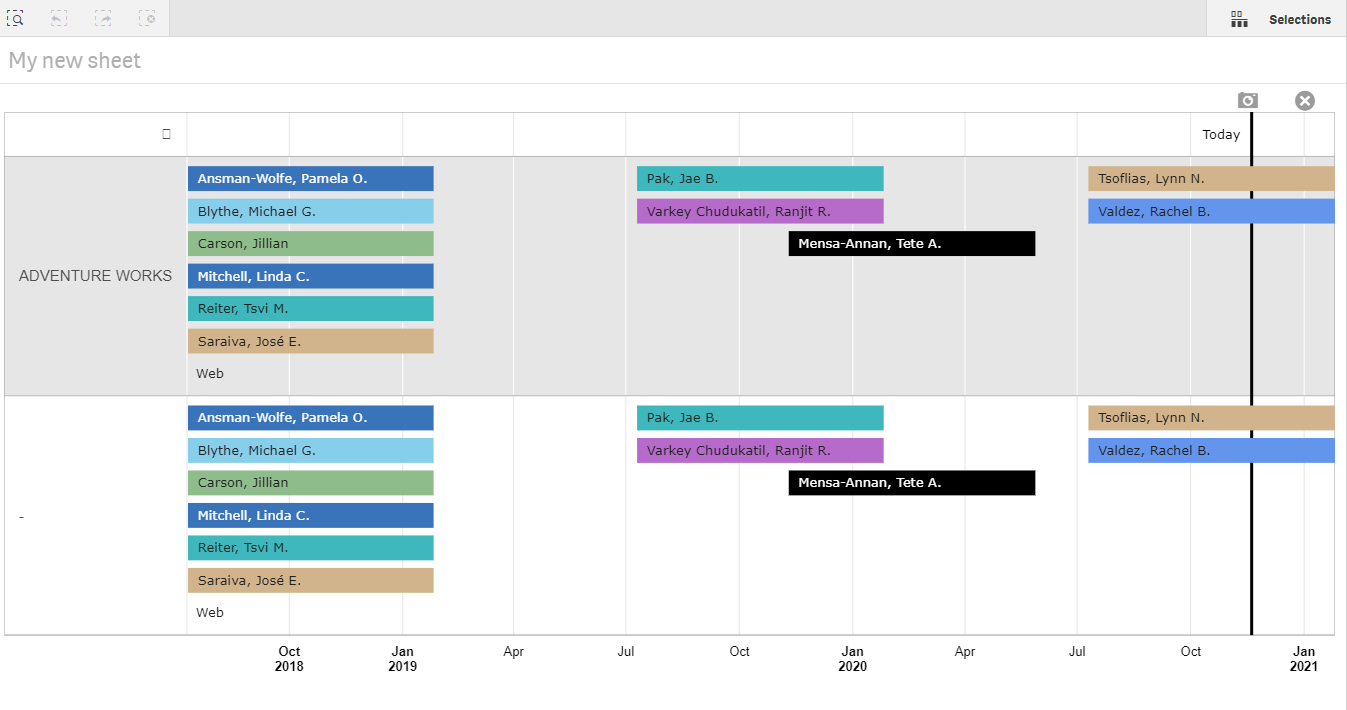The image size is (1347, 710).
Task: Collapse the ADVENTURE WORKS group row
Action: [94, 276]
